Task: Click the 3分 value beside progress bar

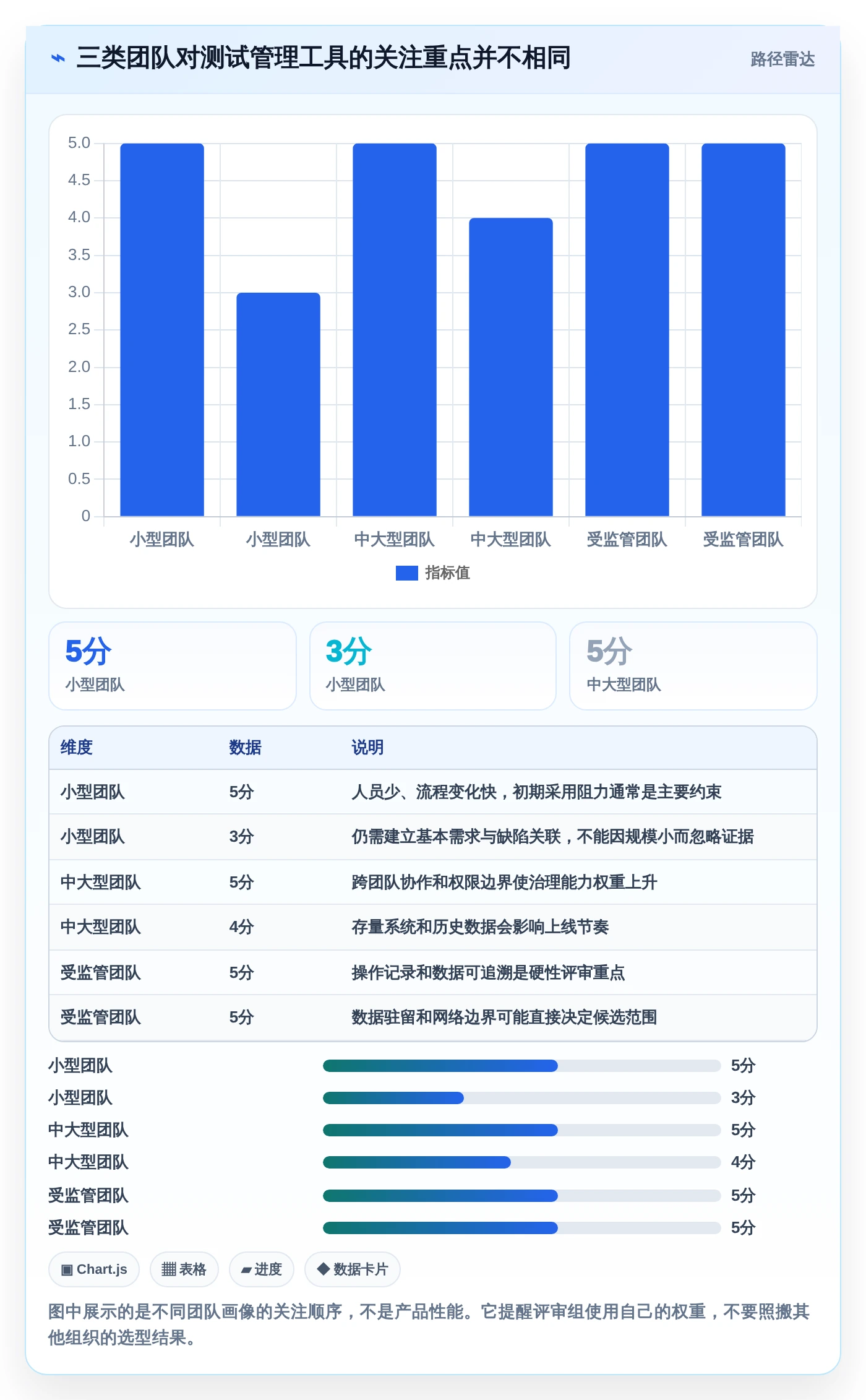Action: tap(743, 1098)
